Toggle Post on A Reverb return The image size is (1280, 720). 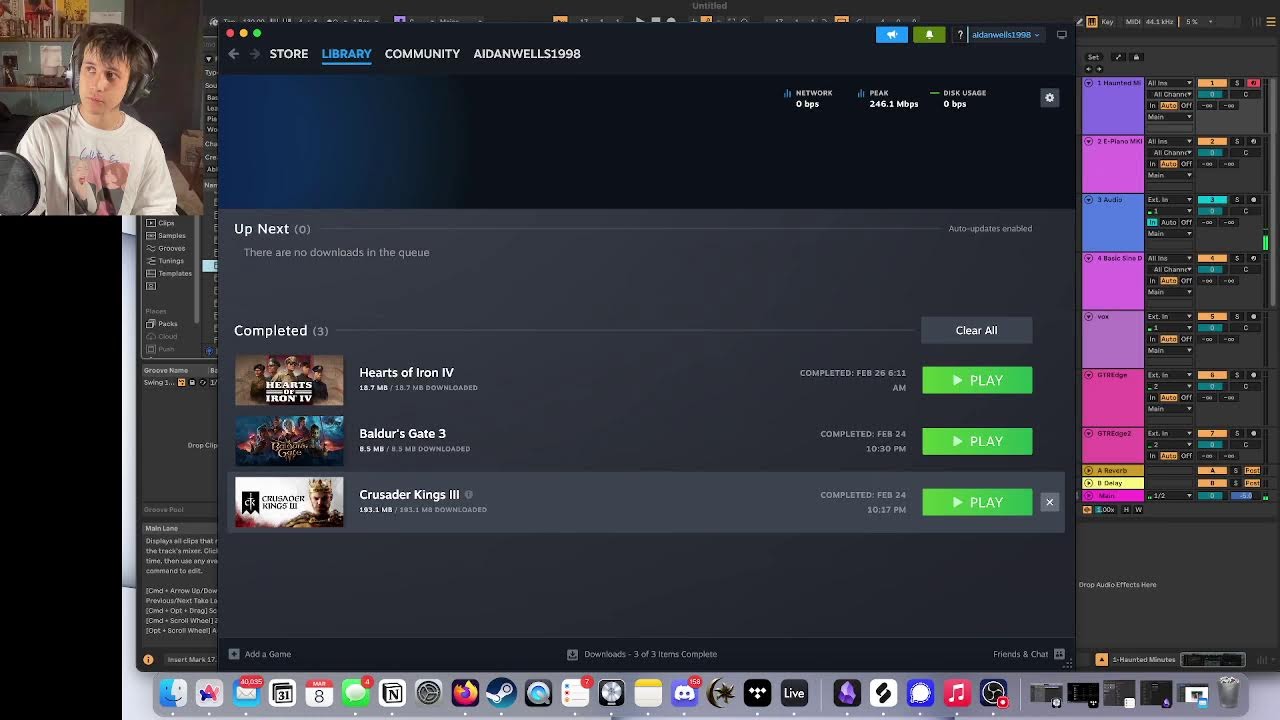pyautogui.click(x=1252, y=471)
